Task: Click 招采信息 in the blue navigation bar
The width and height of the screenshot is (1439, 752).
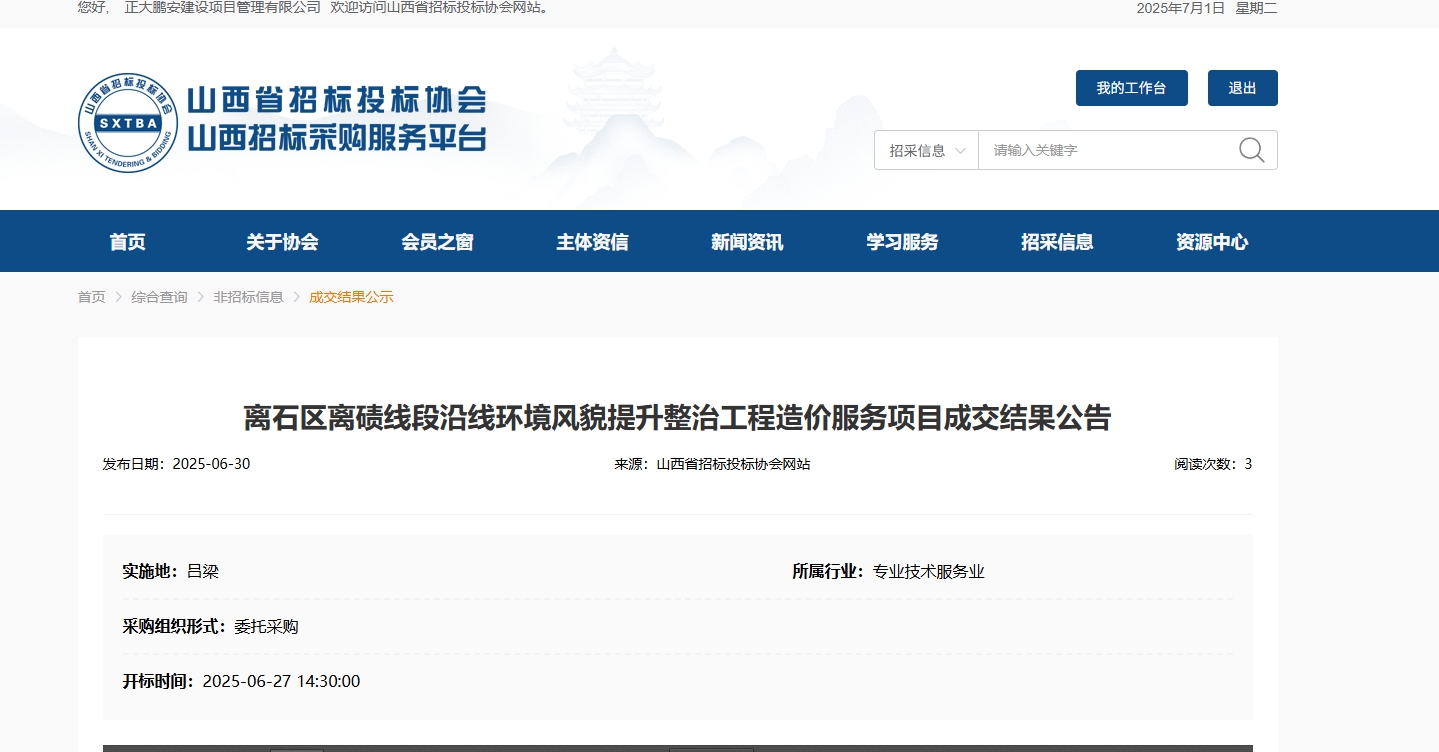Action: (1057, 242)
